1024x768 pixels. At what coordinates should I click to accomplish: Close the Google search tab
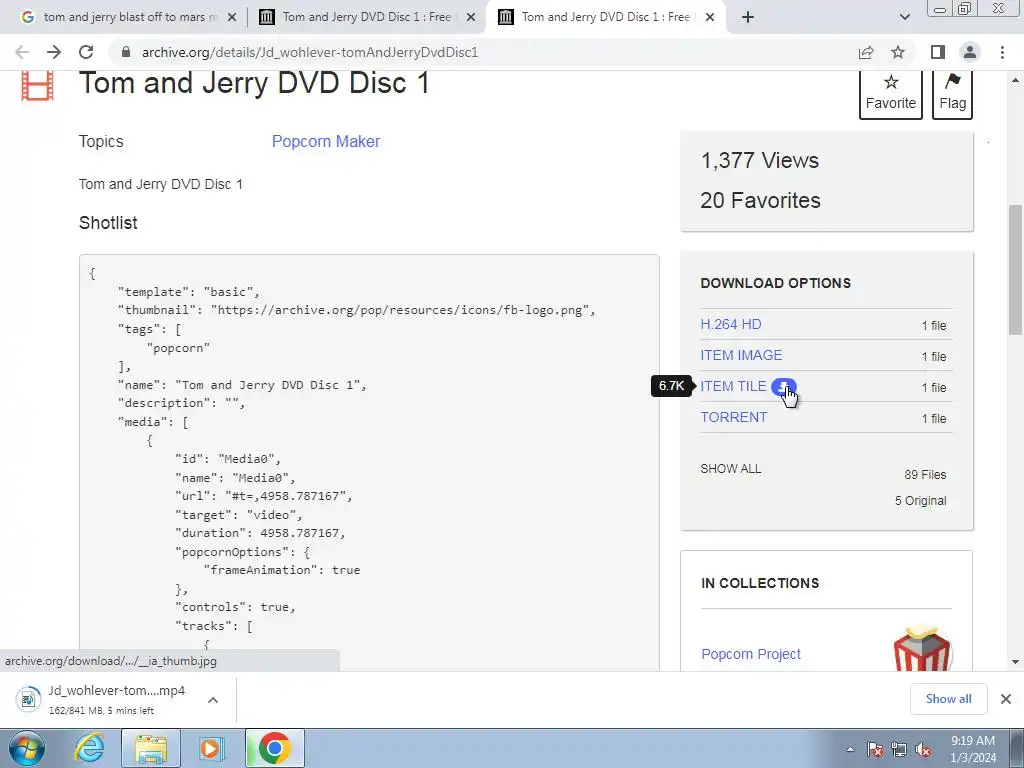pyautogui.click(x=231, y=17)
